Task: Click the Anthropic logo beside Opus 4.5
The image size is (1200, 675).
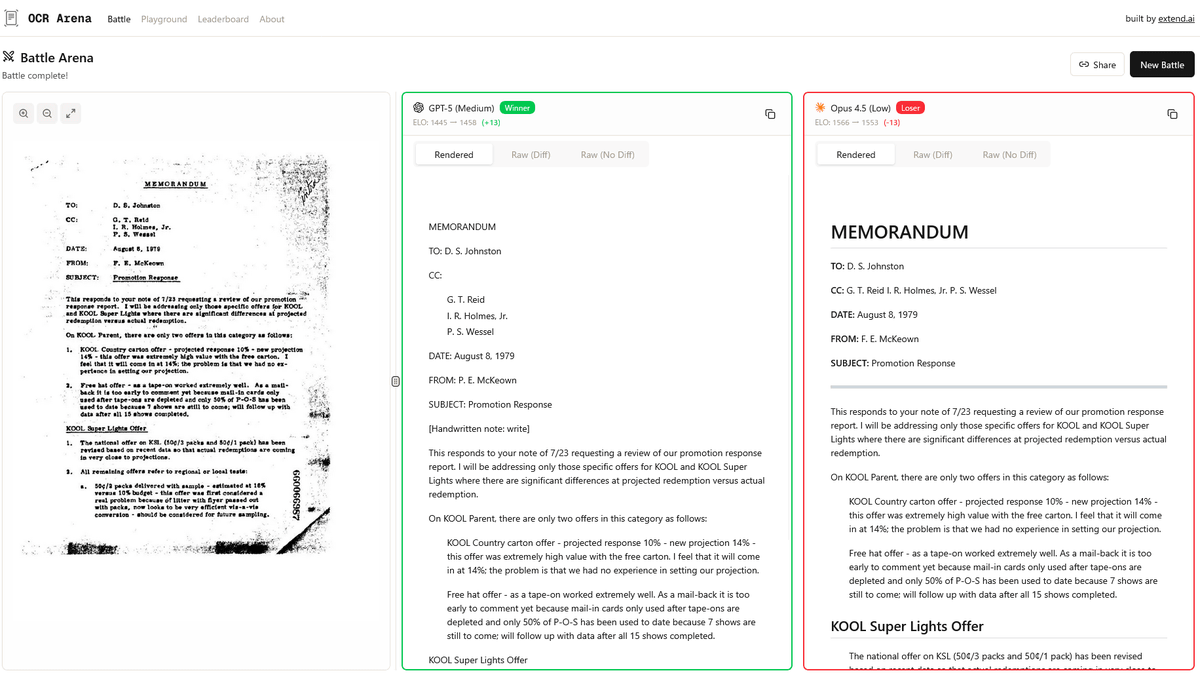Action: pos(820,107)
